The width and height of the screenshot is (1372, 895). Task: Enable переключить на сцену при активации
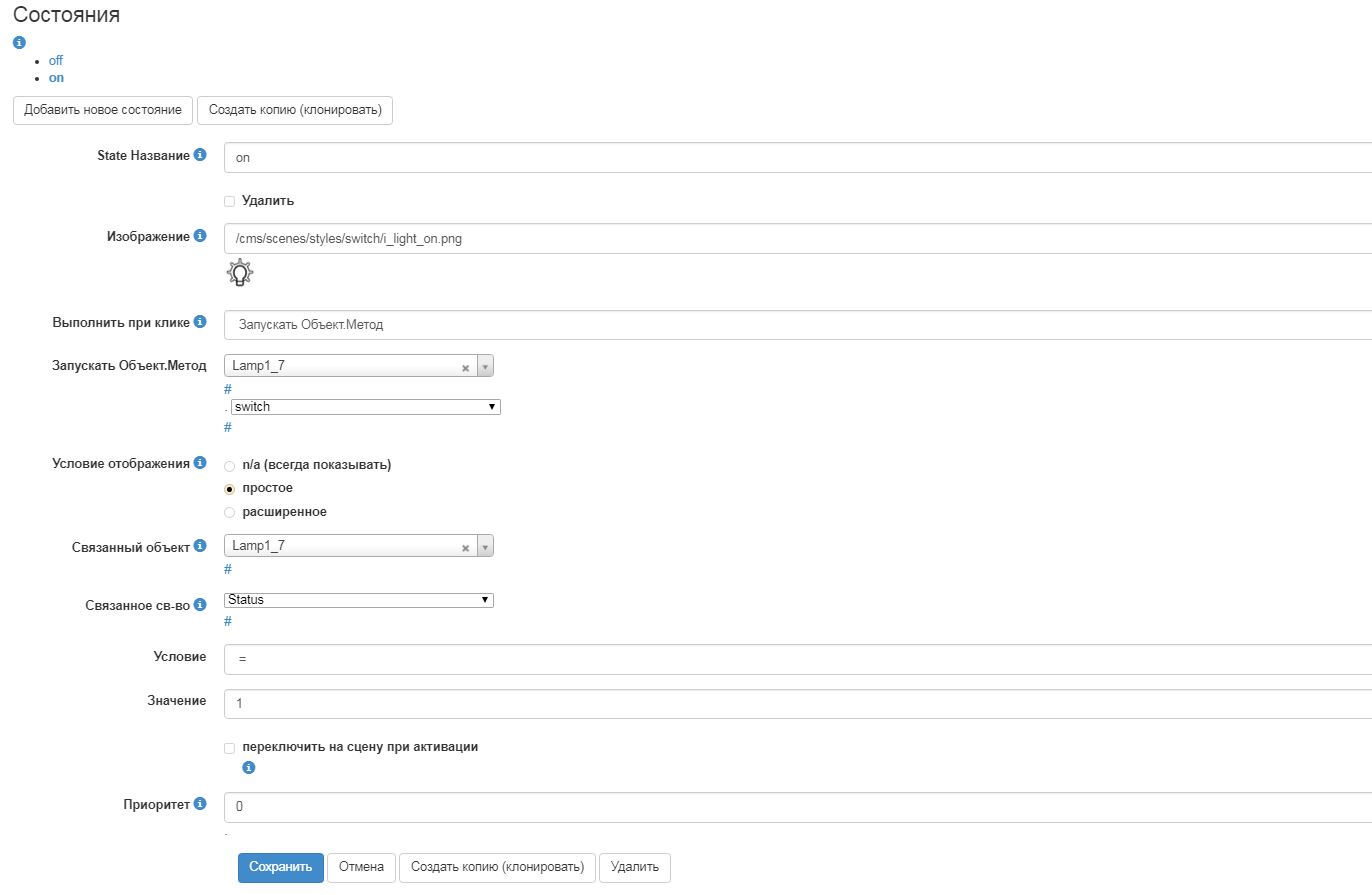[x=230, y=748]
